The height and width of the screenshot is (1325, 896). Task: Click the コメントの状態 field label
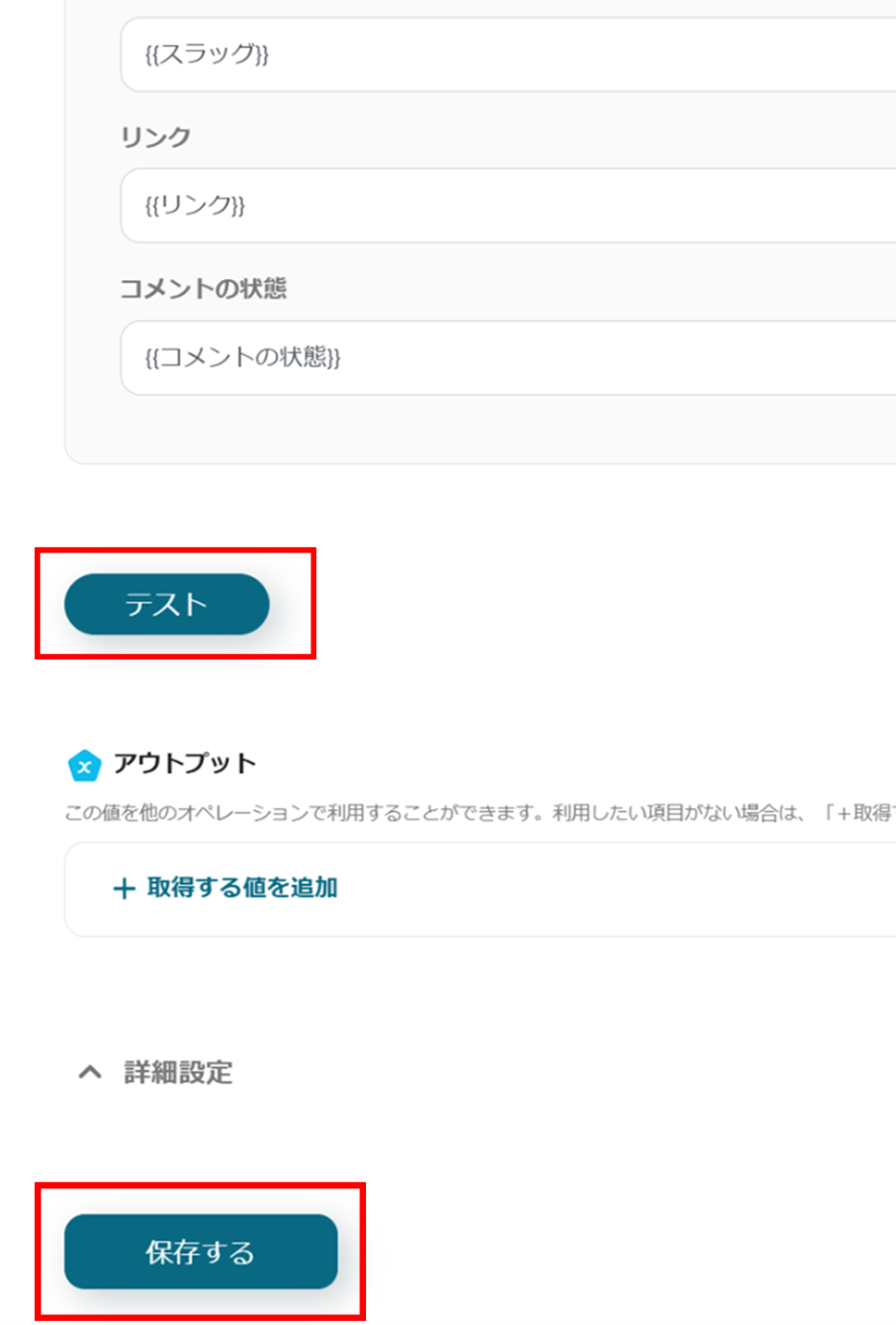[203, 288]
